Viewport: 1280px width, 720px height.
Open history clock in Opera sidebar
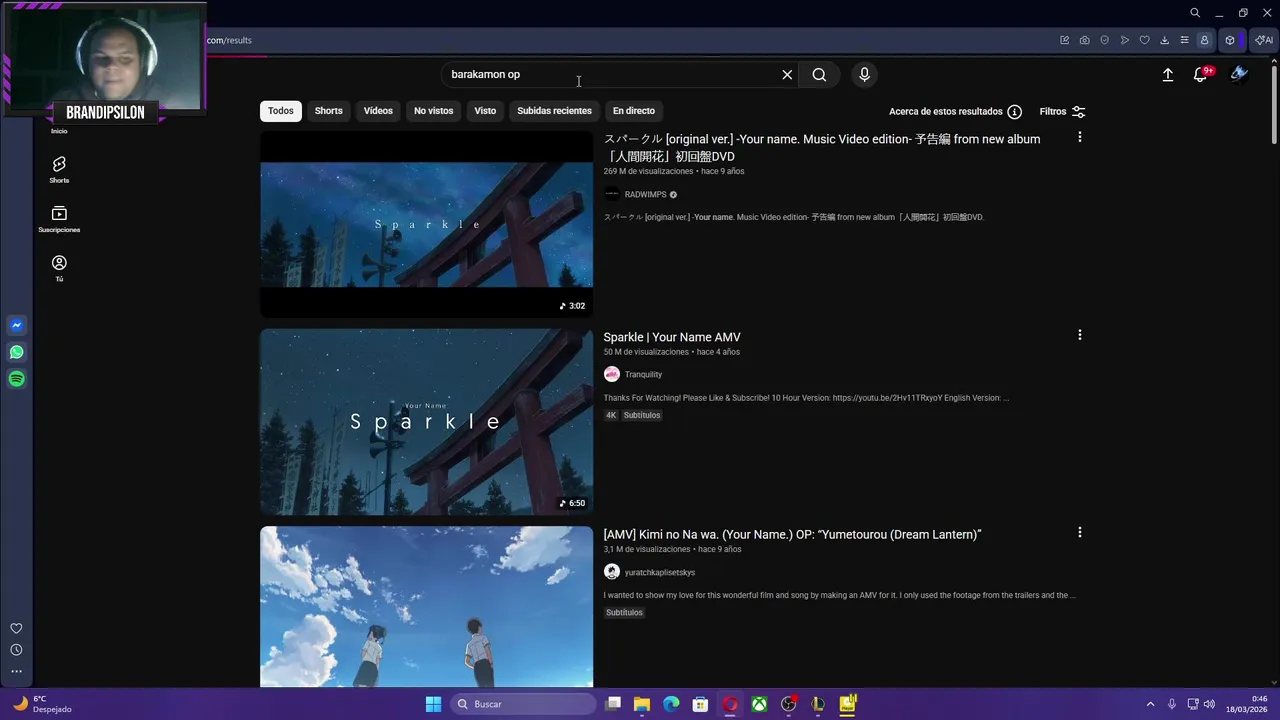pyautogui.click(x=16, y=650)
